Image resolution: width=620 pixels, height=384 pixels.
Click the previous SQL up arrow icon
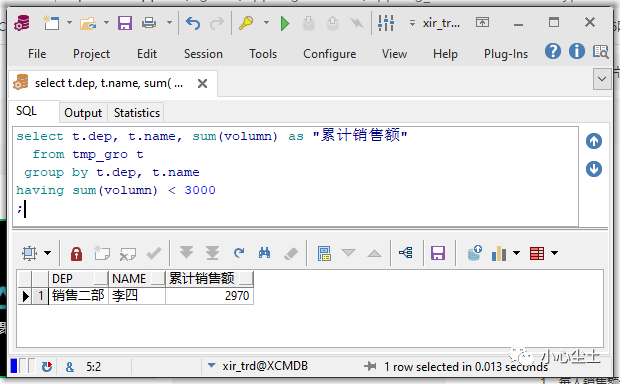[594, 141]
